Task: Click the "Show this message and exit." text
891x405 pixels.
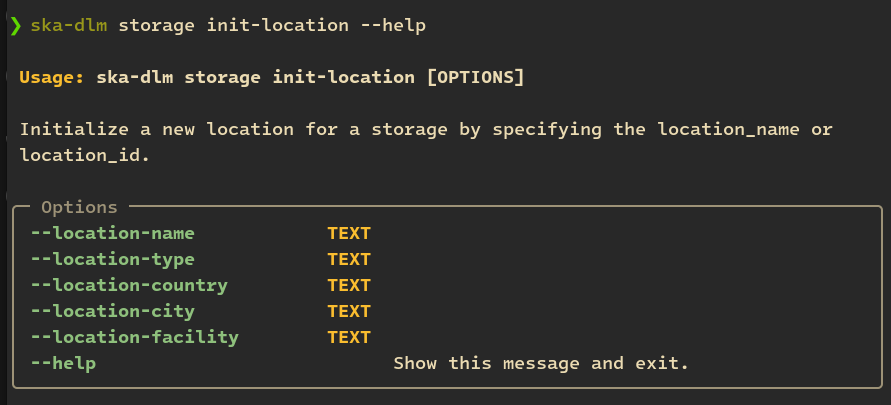Action: 541,364
